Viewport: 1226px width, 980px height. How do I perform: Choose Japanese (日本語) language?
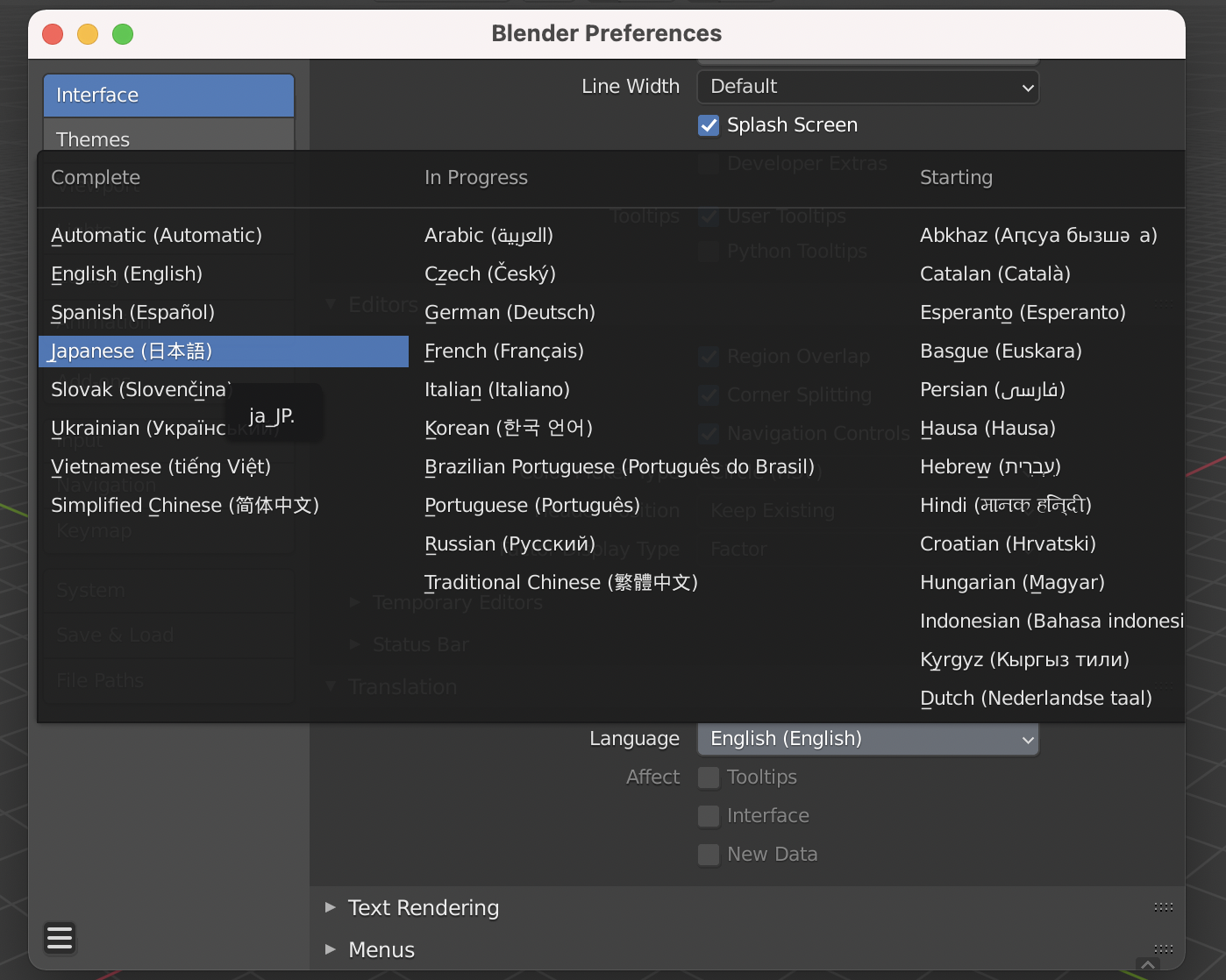(x=224, y=352)
